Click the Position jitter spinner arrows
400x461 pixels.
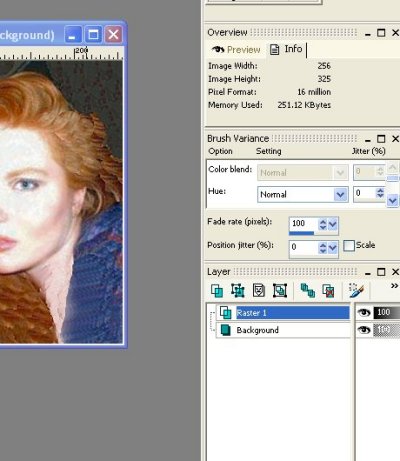(x=323, y=248)
